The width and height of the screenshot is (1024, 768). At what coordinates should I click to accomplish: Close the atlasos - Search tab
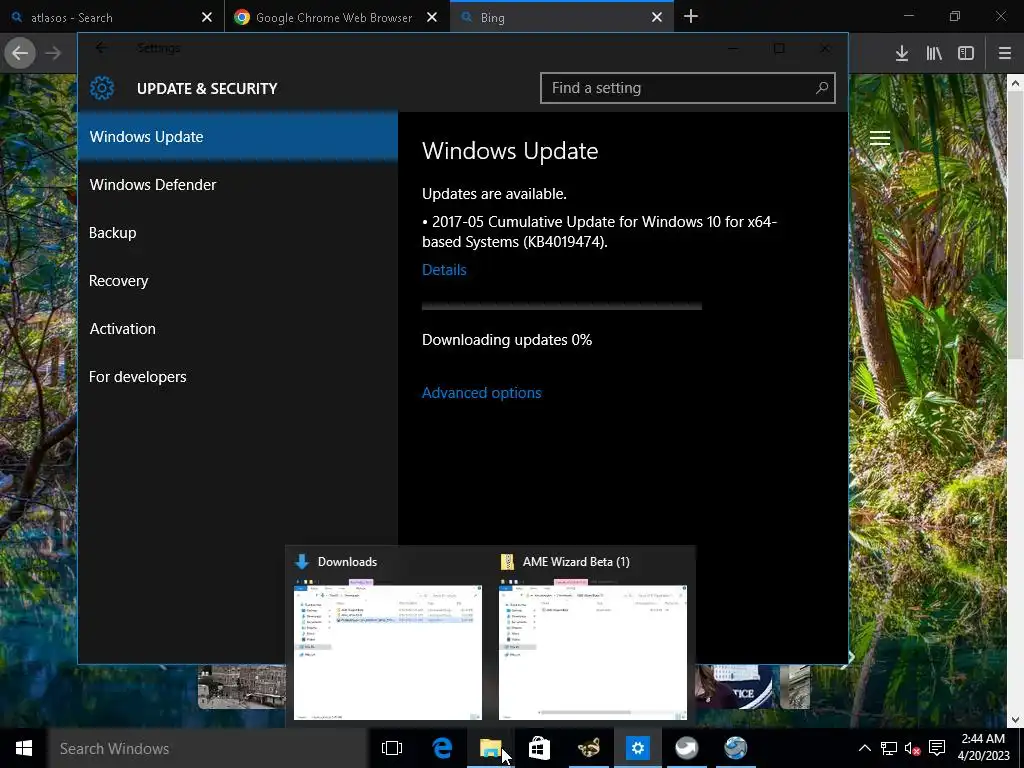coord(206,18)
